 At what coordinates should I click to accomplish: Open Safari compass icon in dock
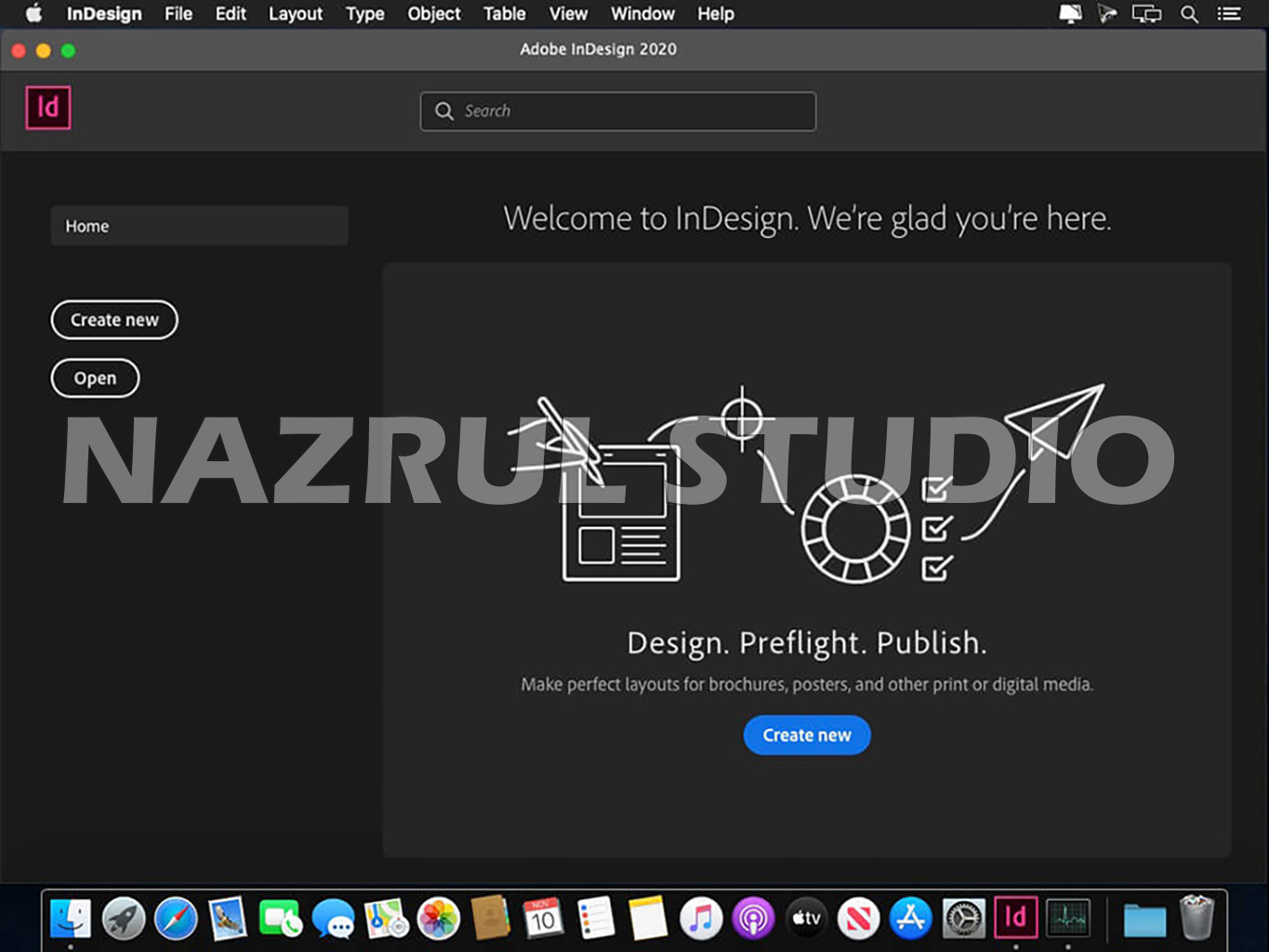click(x=176, y=919)
